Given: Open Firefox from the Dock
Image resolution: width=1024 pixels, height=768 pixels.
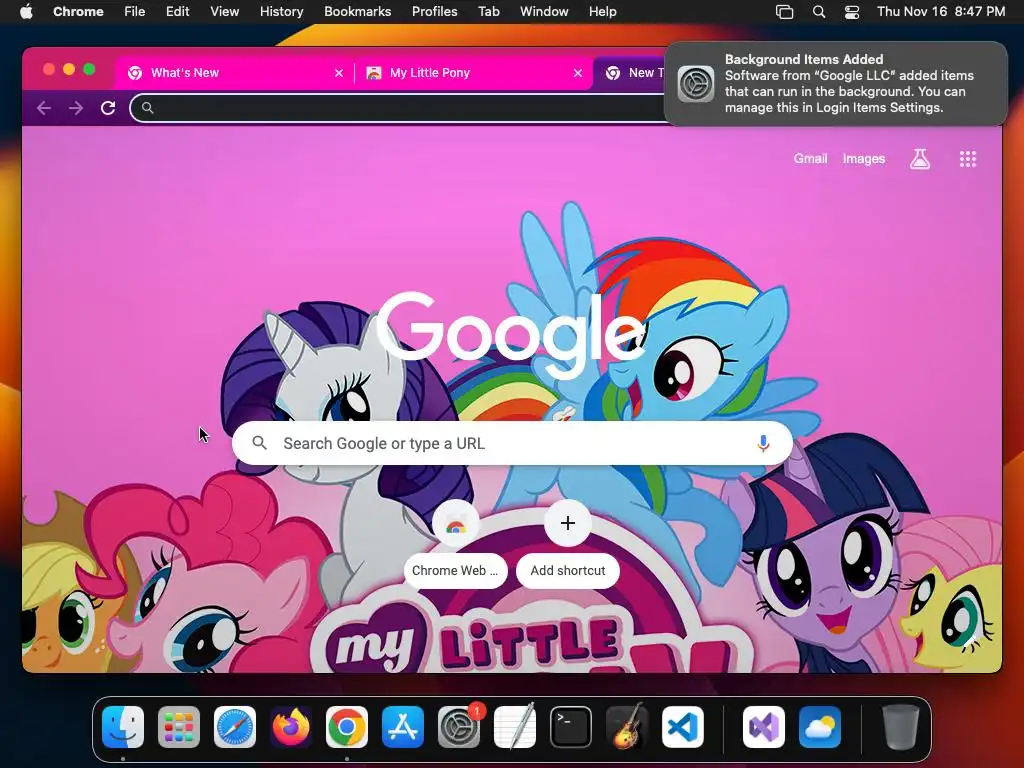Looking at the screenshot, I should 291,727.
